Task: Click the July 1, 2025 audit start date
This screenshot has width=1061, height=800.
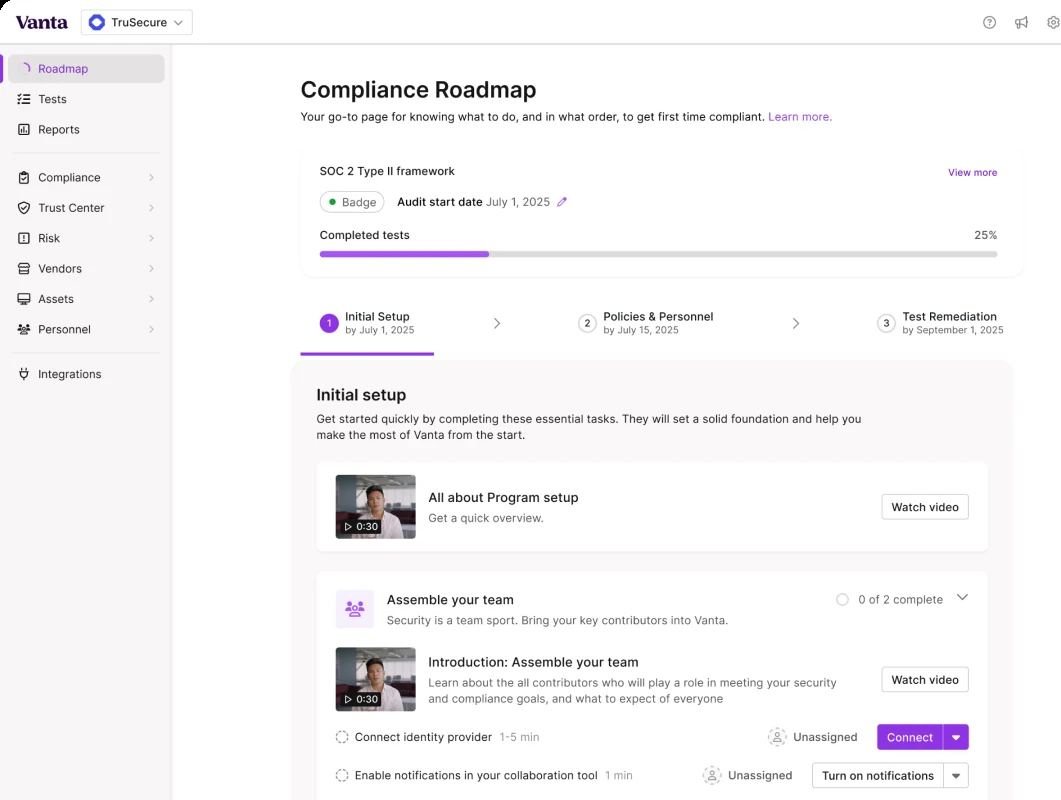Action: click(518, 202)
